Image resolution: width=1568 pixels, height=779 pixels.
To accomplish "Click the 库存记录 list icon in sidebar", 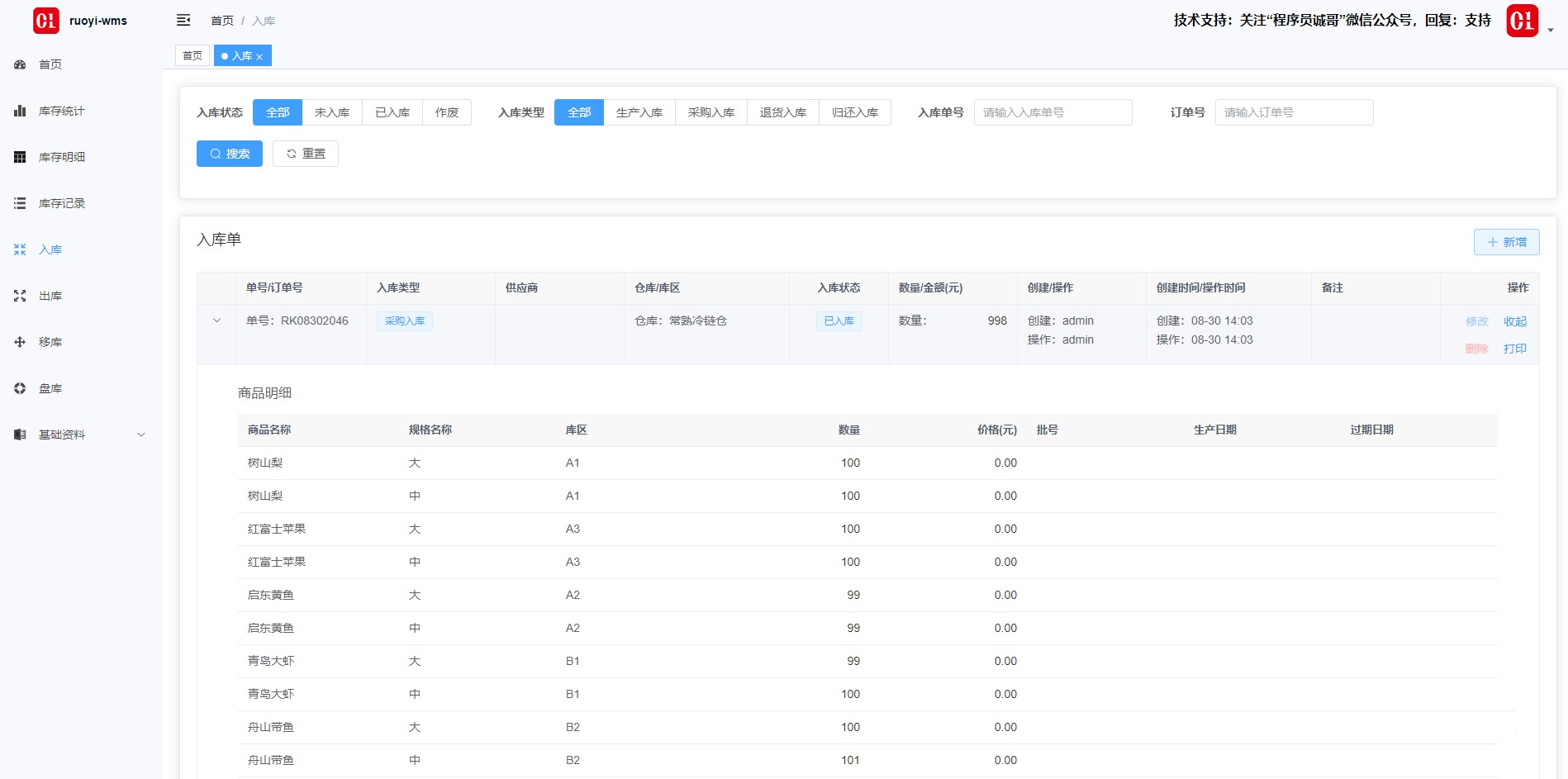I will (20, 203).
